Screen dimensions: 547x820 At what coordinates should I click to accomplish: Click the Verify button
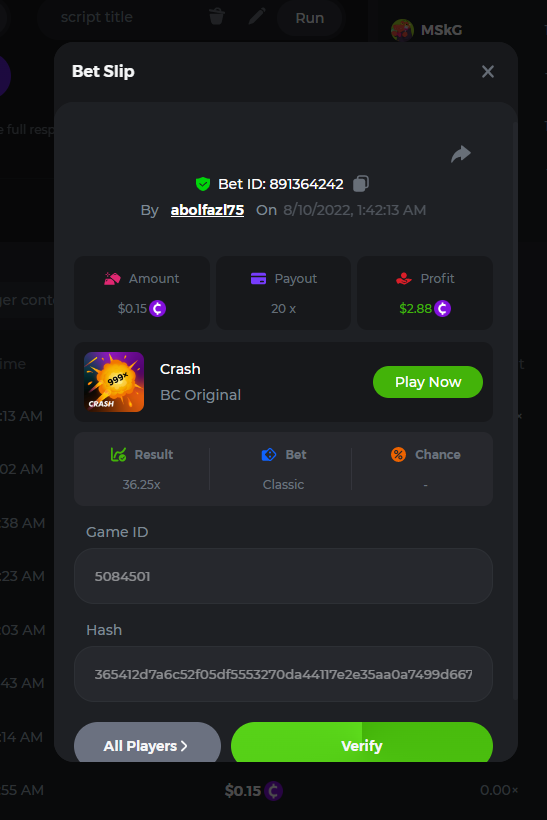pyautogui.click(x=362, y=742)
